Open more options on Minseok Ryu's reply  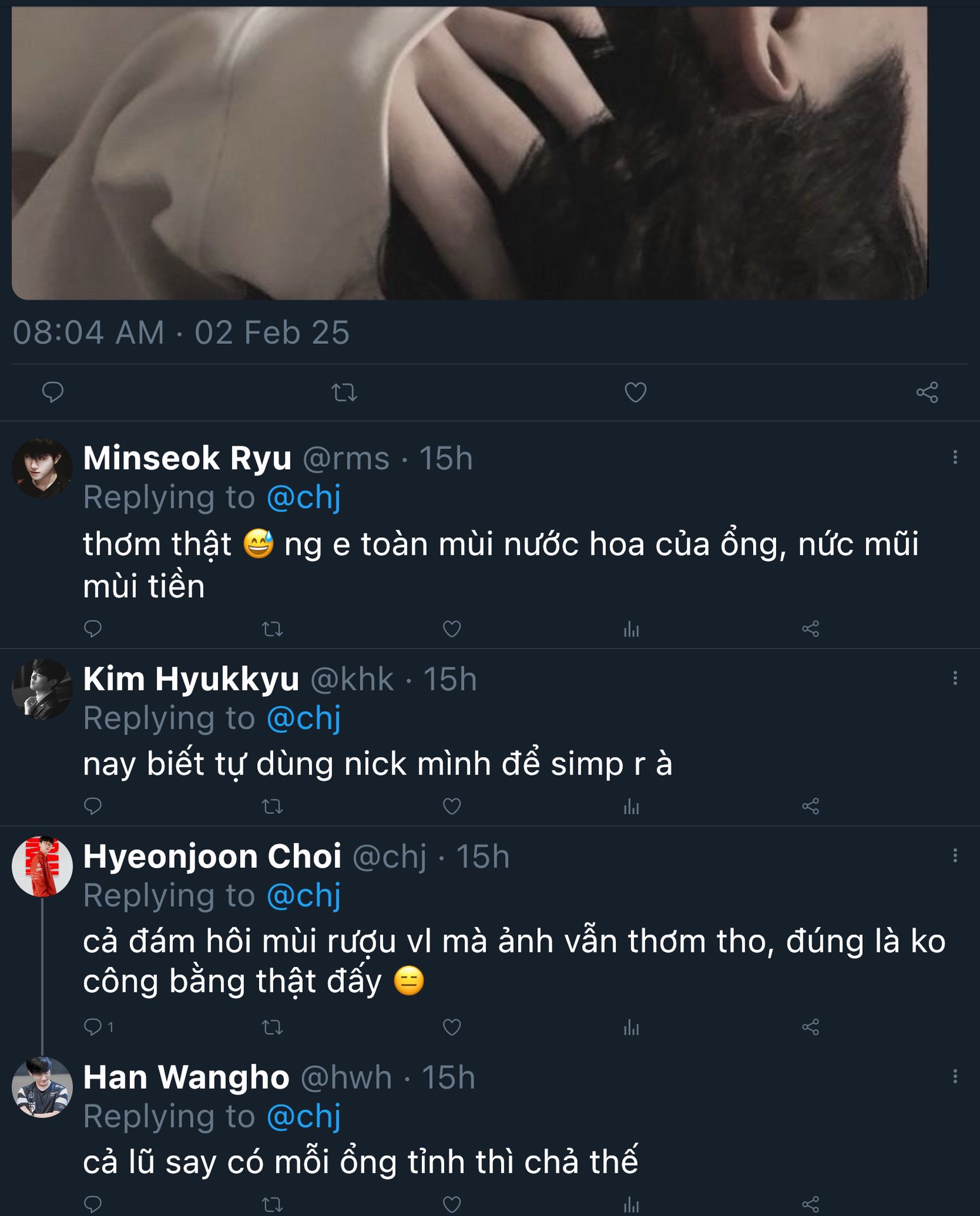coord(955,457)
